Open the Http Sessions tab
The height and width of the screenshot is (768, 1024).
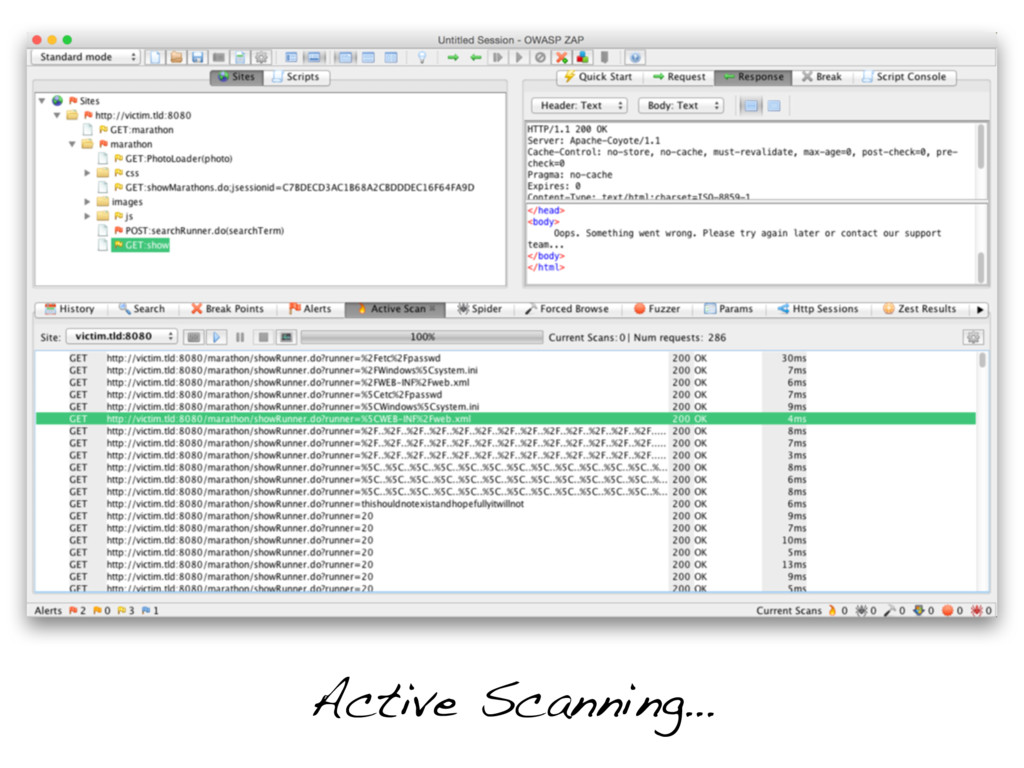coord(818,309)
